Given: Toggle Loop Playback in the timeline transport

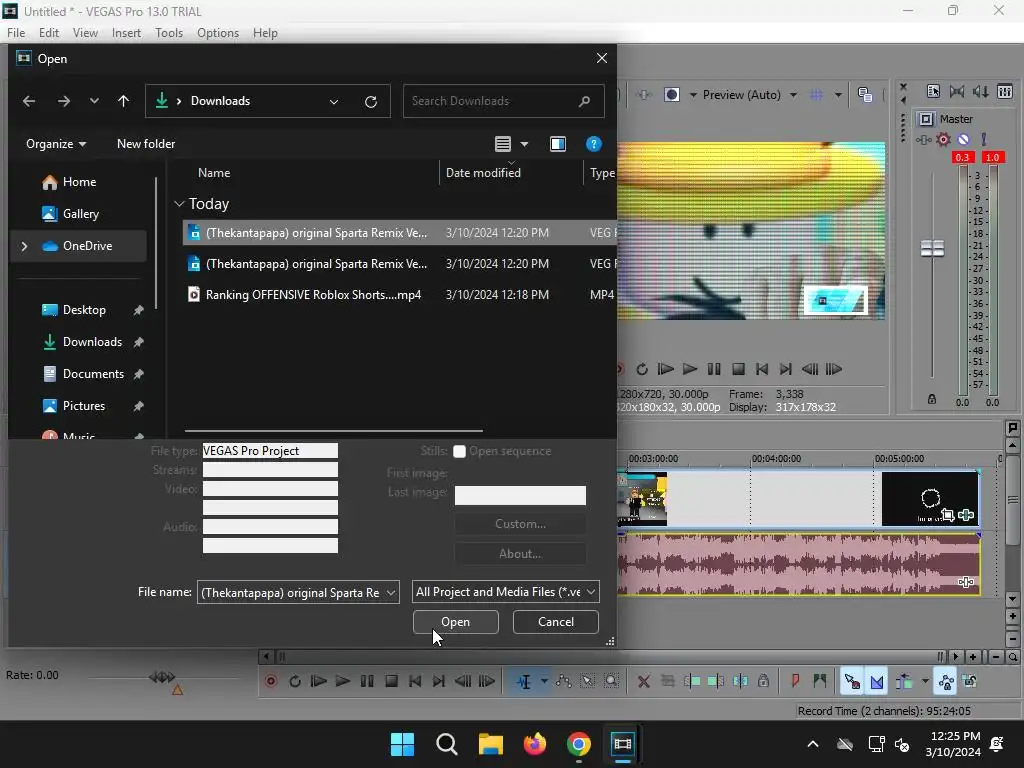Looking at the screenshot, I should [x=295, y=681].
